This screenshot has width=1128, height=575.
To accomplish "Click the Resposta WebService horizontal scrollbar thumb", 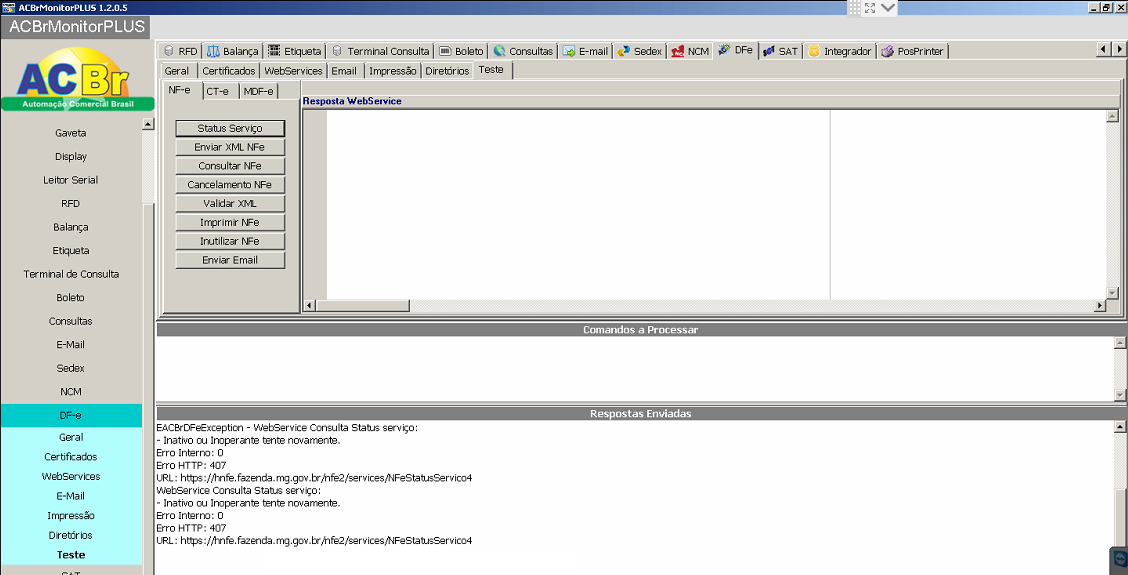I will 363,306.
